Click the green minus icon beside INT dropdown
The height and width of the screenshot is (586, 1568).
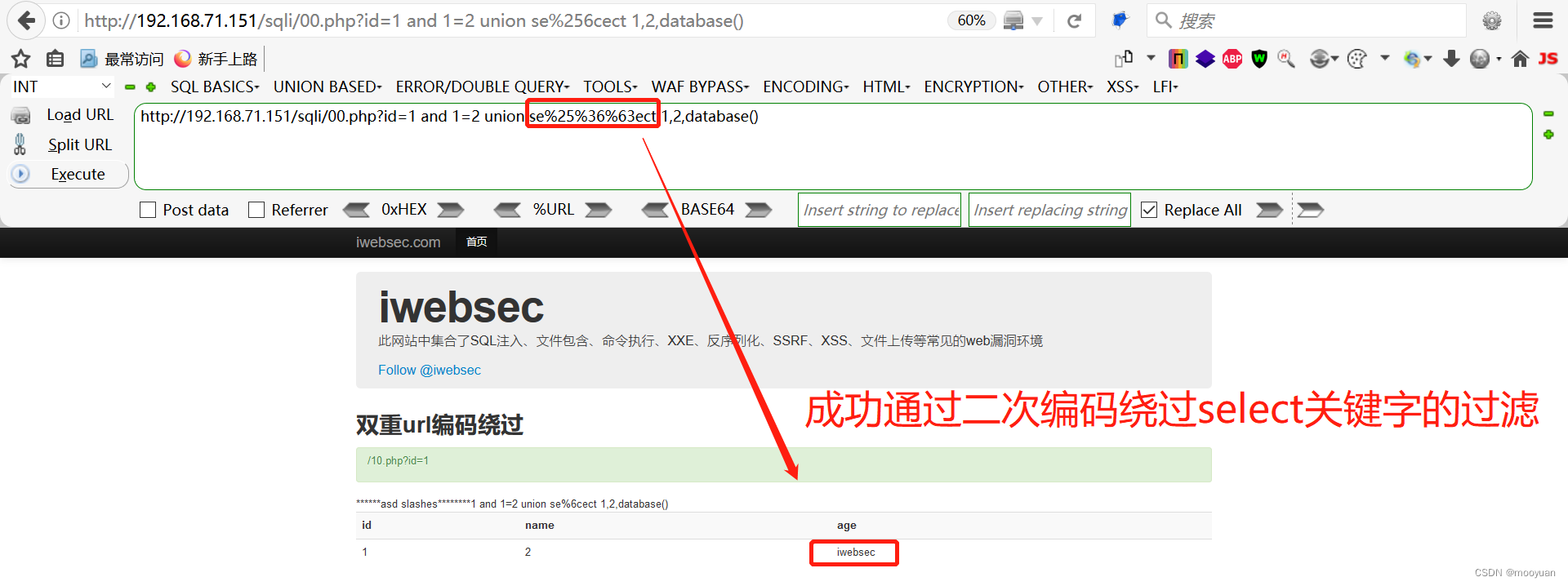pyautogui.click(x=130, y=87)
